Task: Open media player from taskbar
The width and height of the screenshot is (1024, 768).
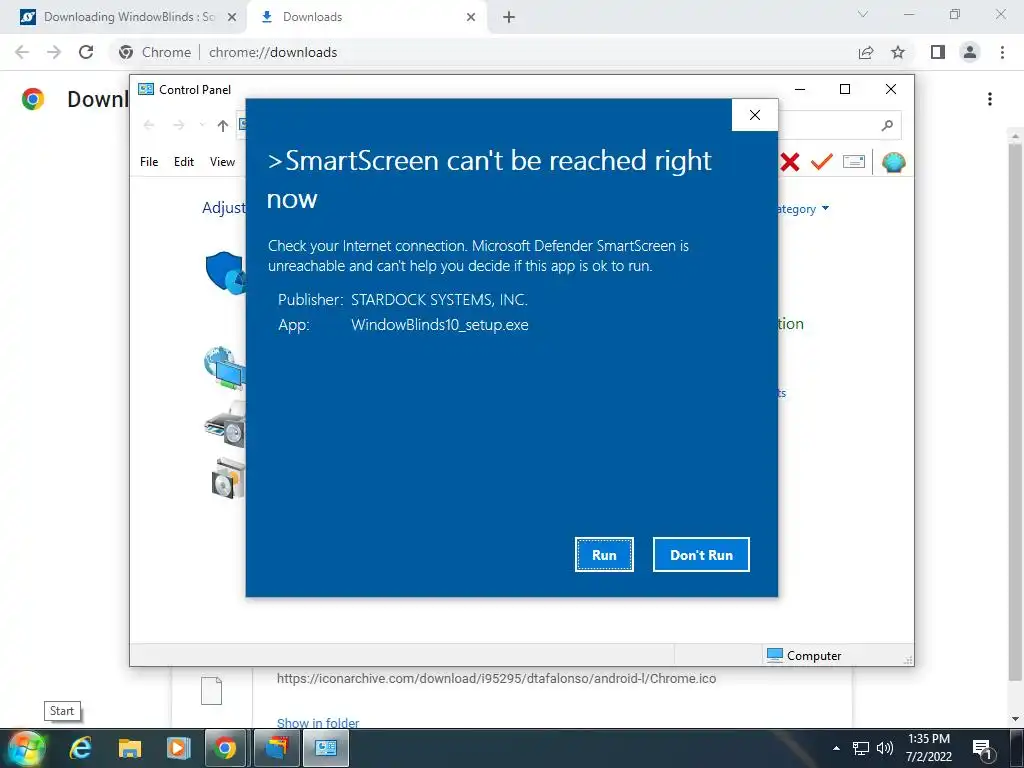Action: 178,748
